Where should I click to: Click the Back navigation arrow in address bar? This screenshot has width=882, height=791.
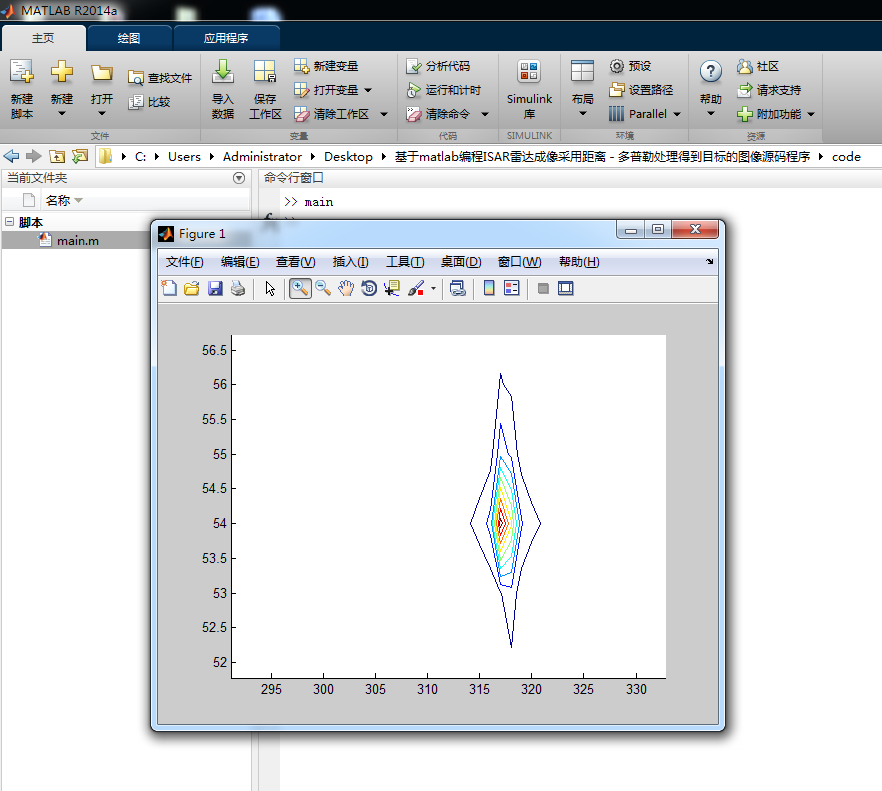click(11, 156)
